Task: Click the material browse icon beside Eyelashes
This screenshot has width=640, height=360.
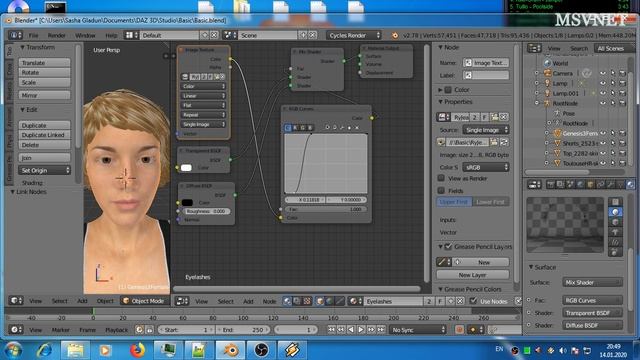Action: point(355,301)
